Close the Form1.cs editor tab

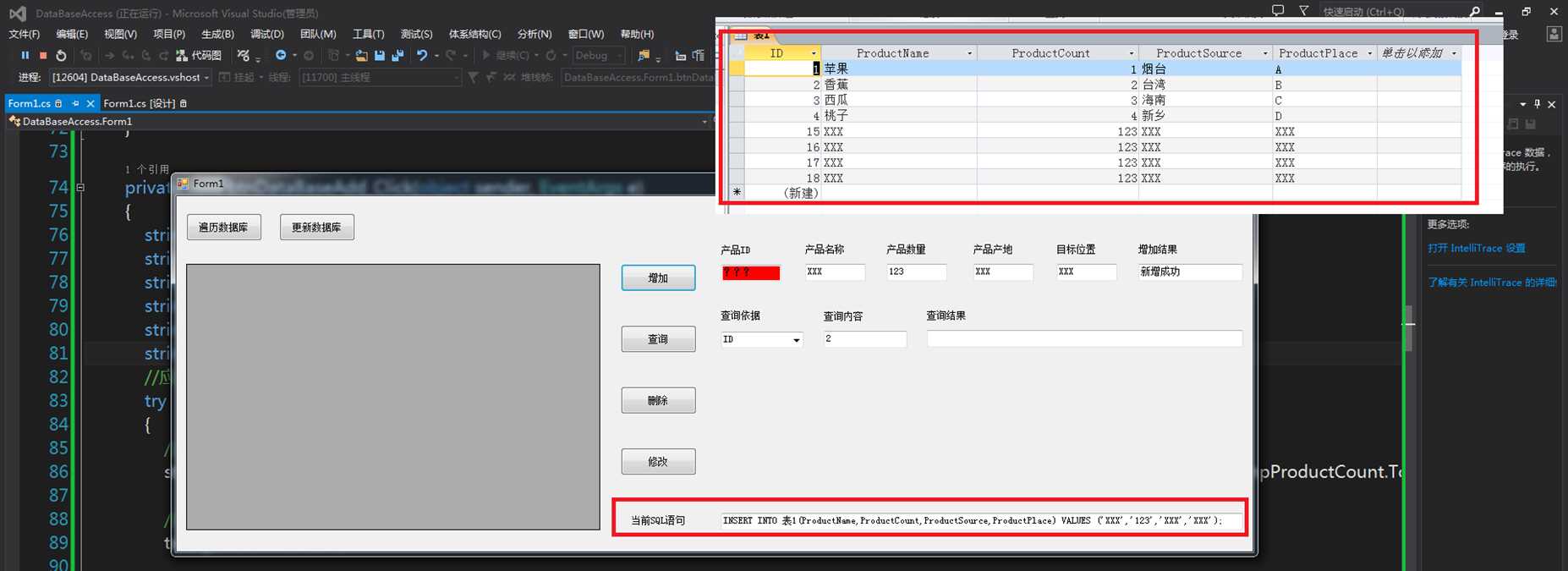pyautogui.click(x=90, y=103)
